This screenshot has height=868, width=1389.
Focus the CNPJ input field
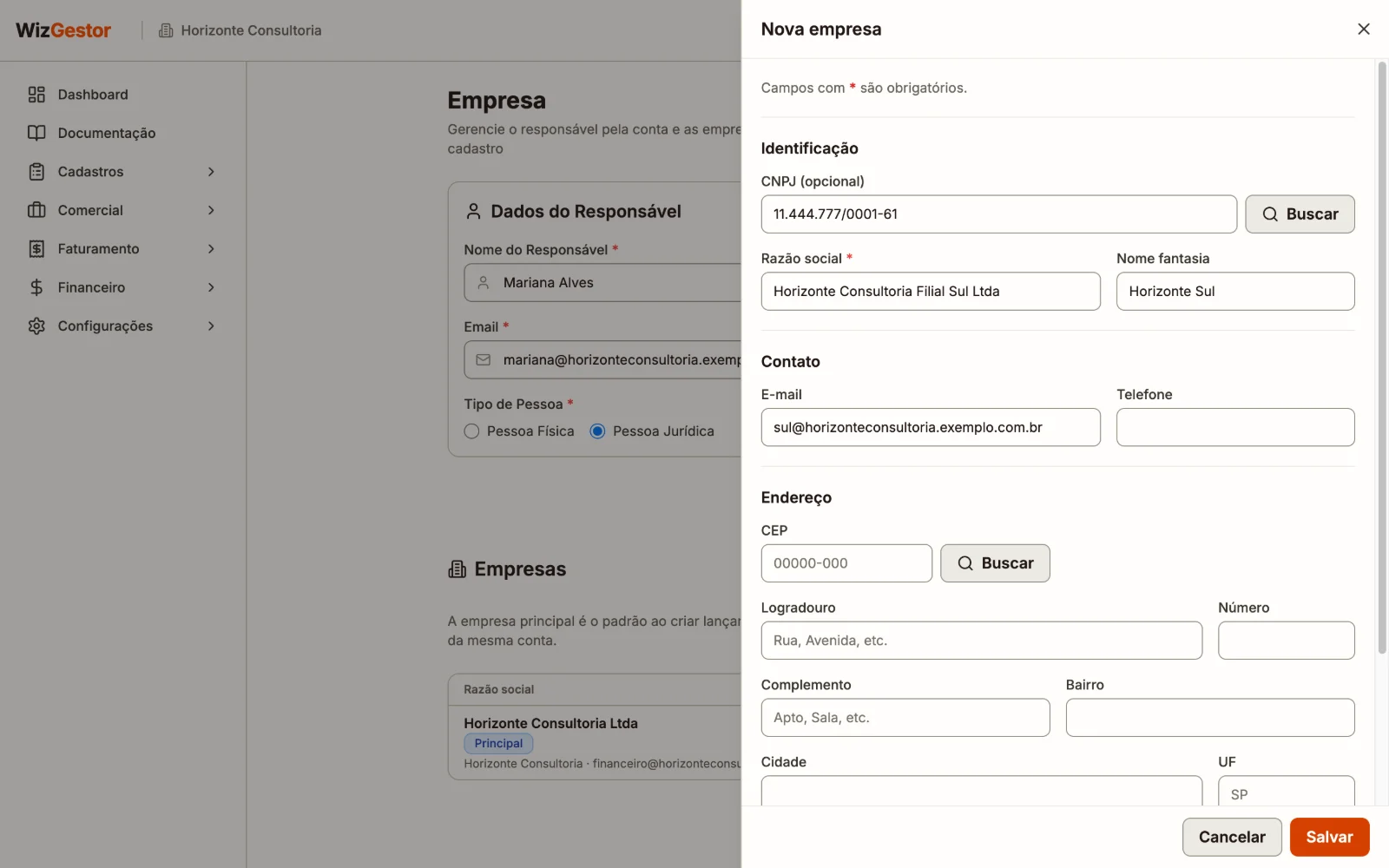(x=998, y=214)
